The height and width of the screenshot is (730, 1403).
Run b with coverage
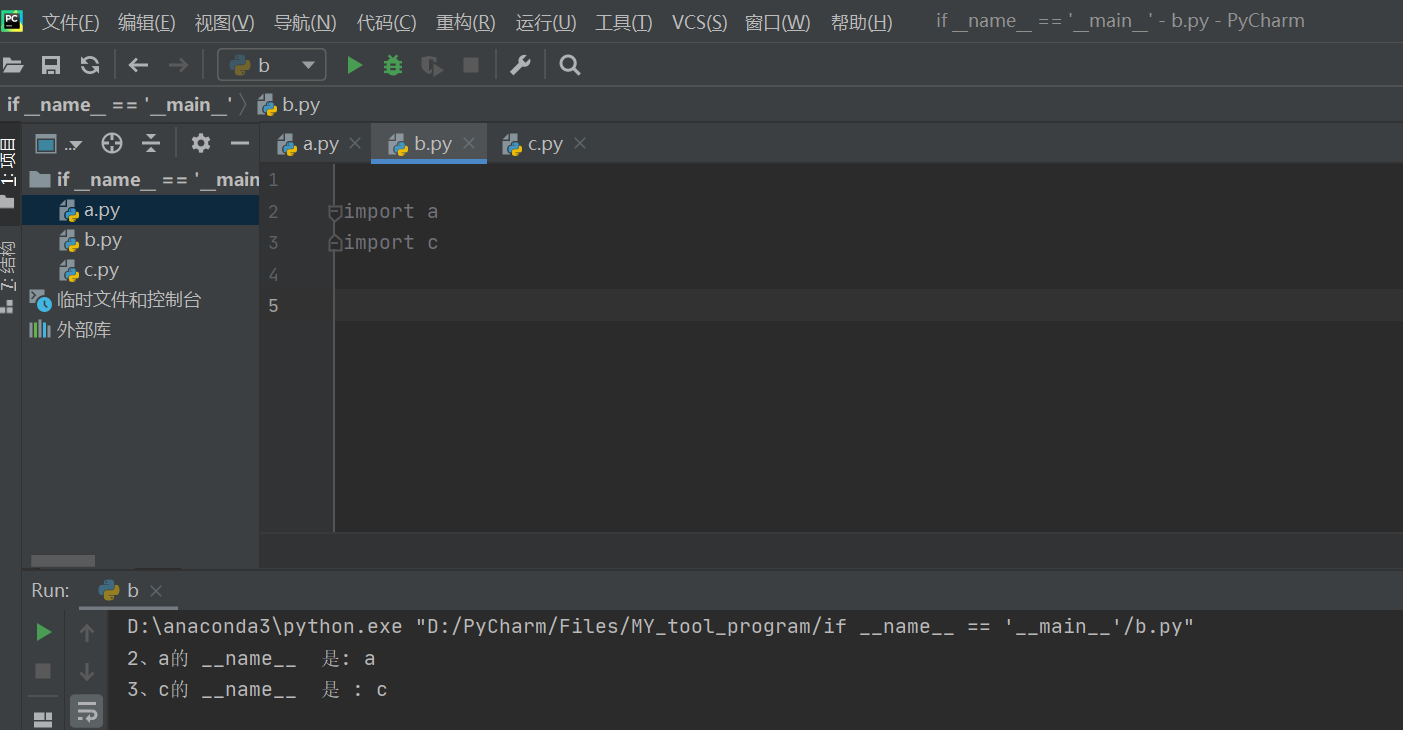pos(431,64)
